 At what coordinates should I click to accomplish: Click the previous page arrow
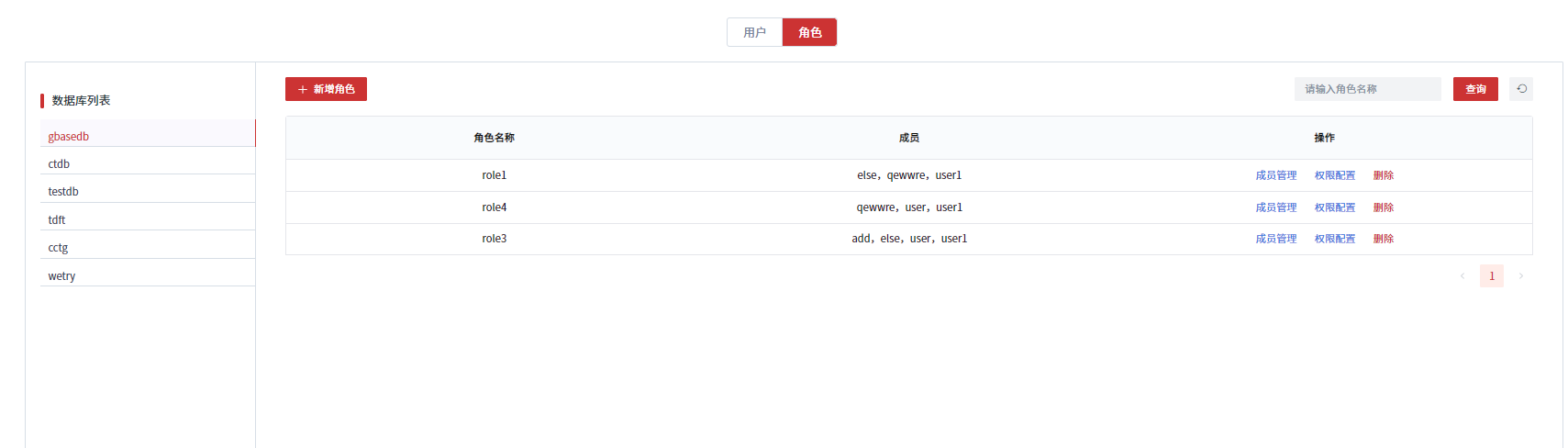click(x=1462, y=276)
